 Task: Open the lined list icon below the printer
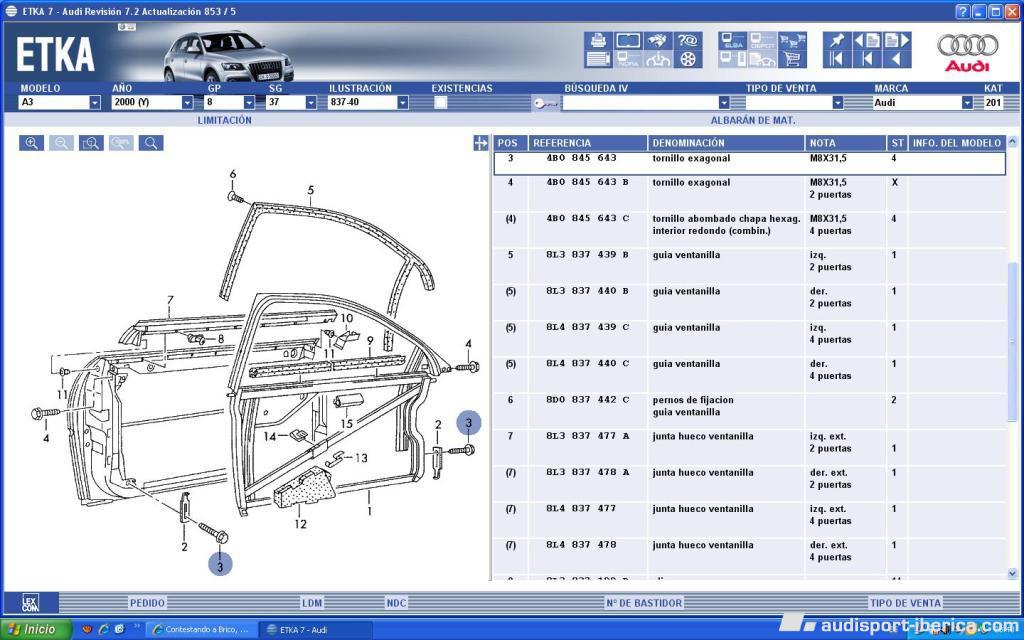[x=598, y=59]
